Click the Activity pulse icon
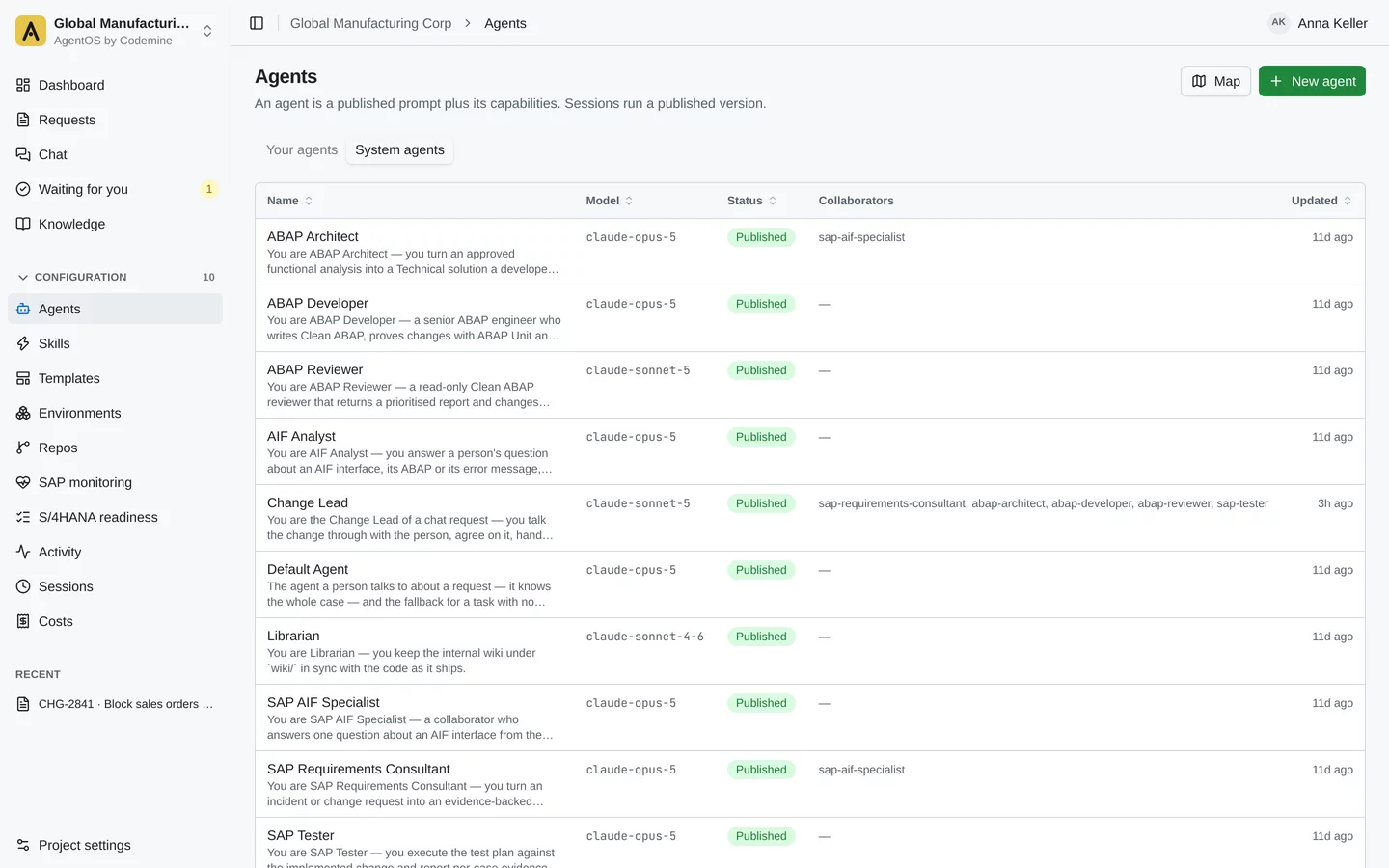This screenshot has height=868, width=1389. (x=23, y=552)
